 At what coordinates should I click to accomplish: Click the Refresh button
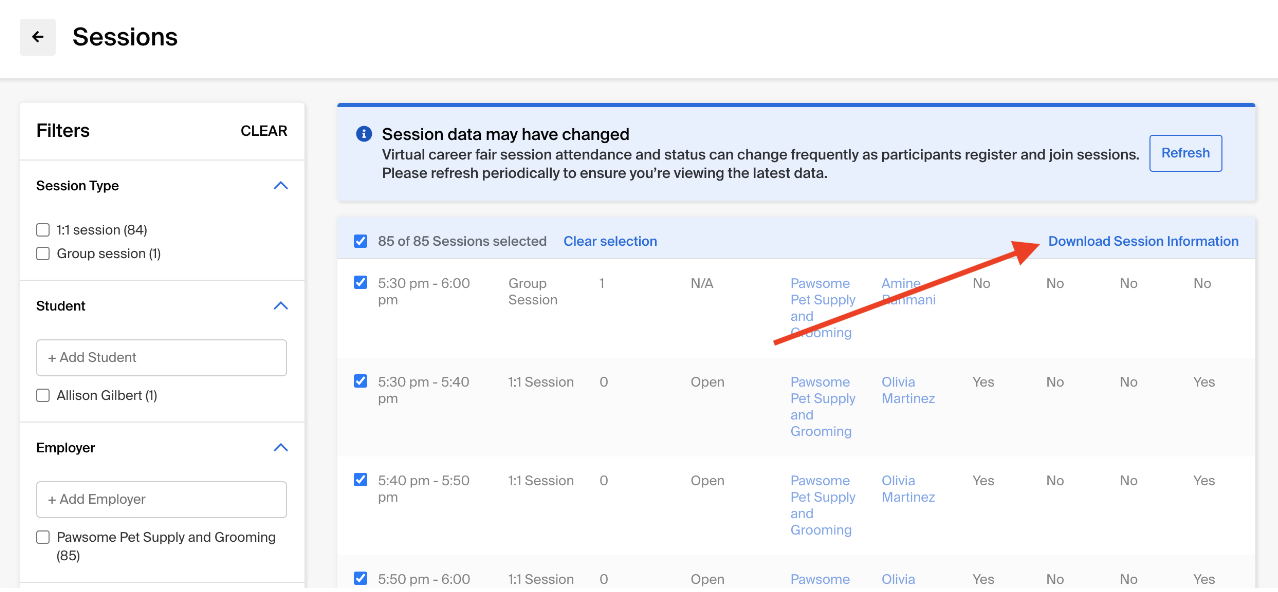[x=1185, y=153]
